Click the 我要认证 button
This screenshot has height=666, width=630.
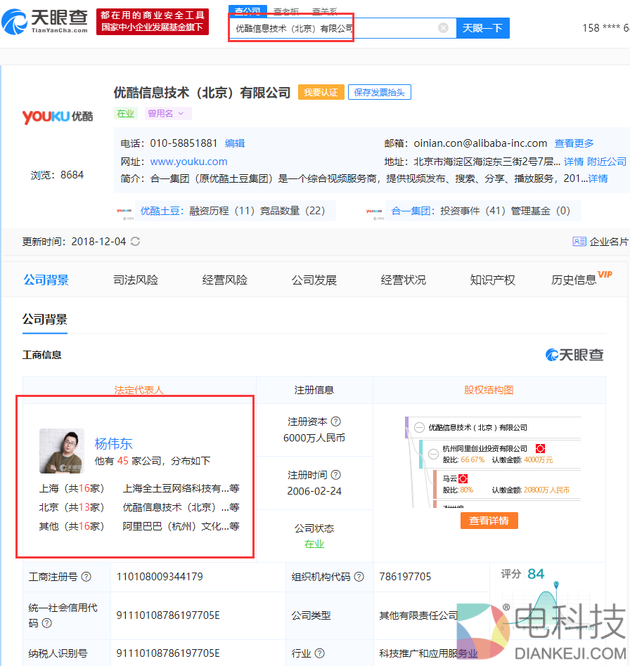coord(320,92)
